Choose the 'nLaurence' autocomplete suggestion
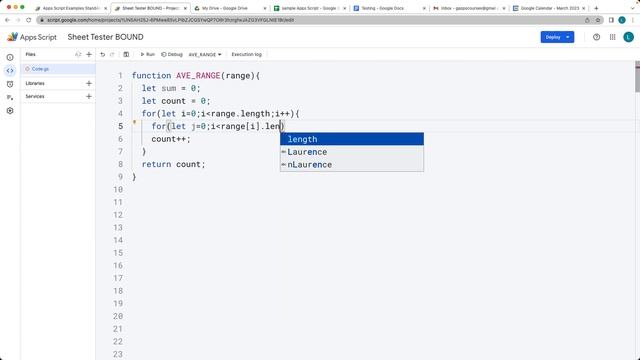Screen dimensions: 640x360 (352, 164)
